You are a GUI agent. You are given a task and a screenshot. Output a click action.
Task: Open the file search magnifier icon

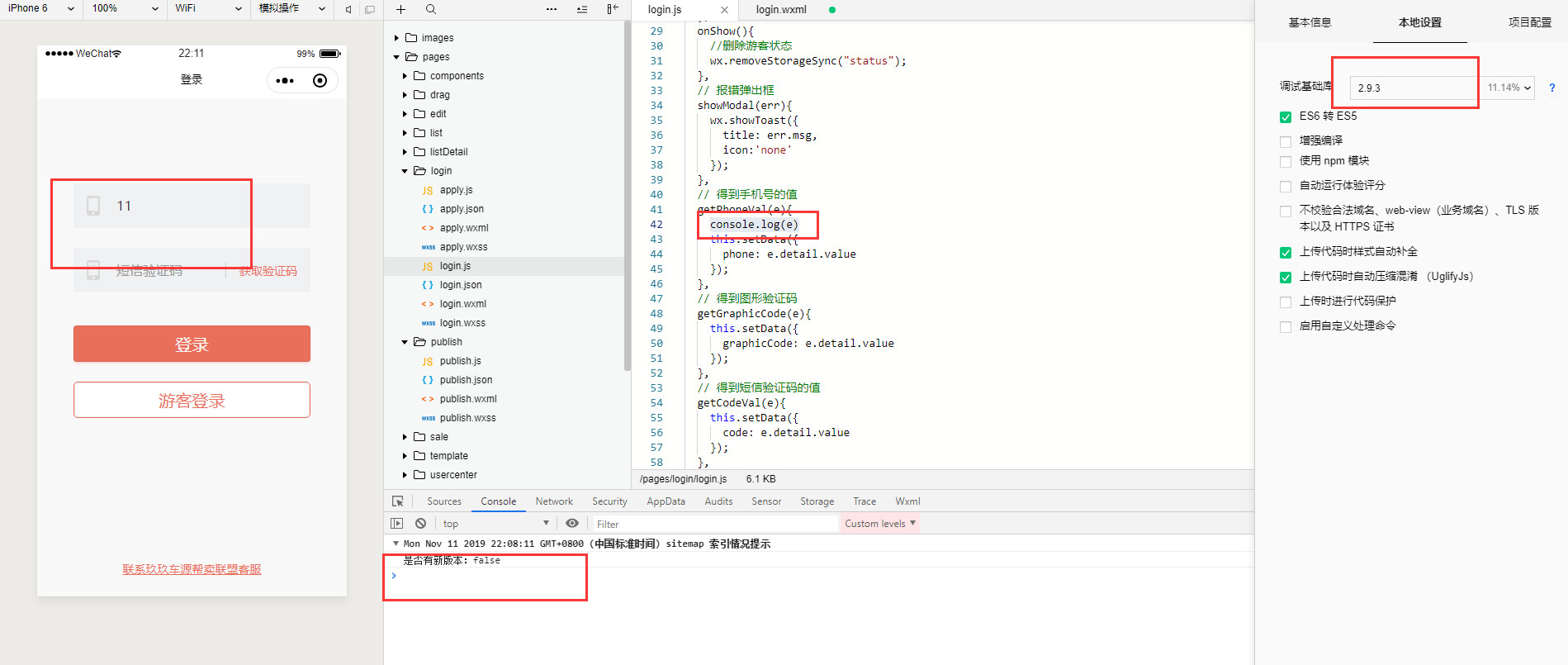coord(431,9)
